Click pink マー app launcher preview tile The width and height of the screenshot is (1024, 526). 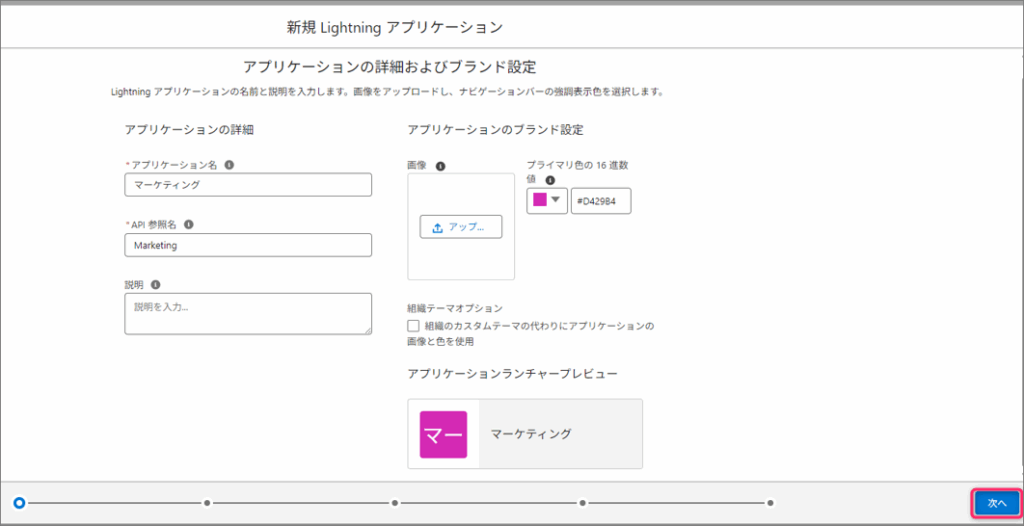tap(443, 434)
